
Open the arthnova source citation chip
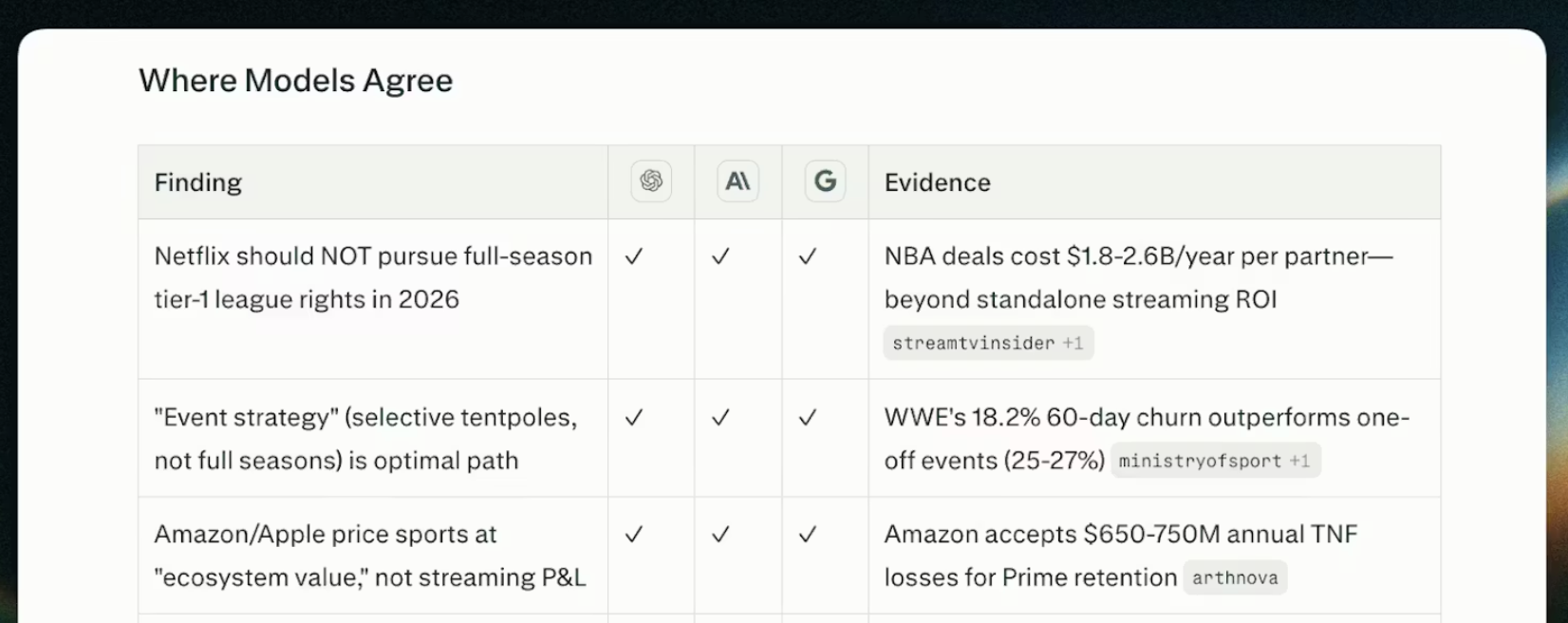point(1235,577)
